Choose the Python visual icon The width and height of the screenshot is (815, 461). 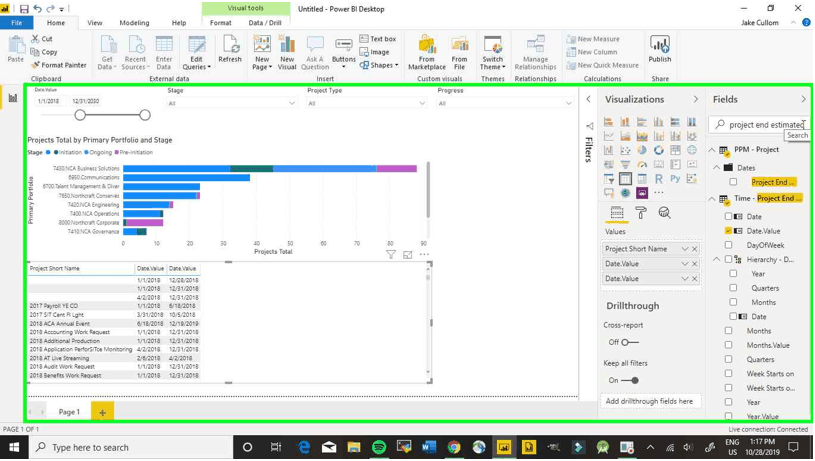coord(675,179)
